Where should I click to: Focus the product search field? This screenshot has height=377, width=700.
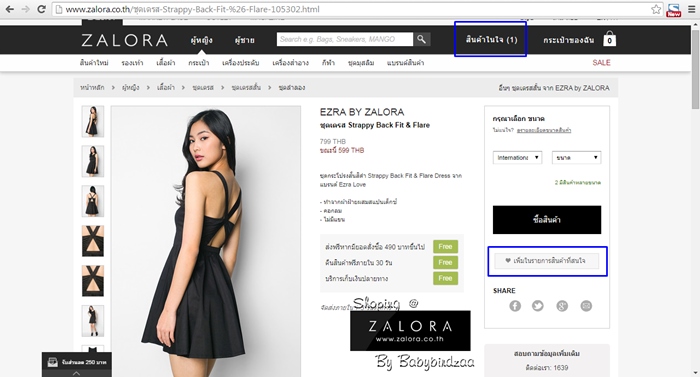pos(345,39)
